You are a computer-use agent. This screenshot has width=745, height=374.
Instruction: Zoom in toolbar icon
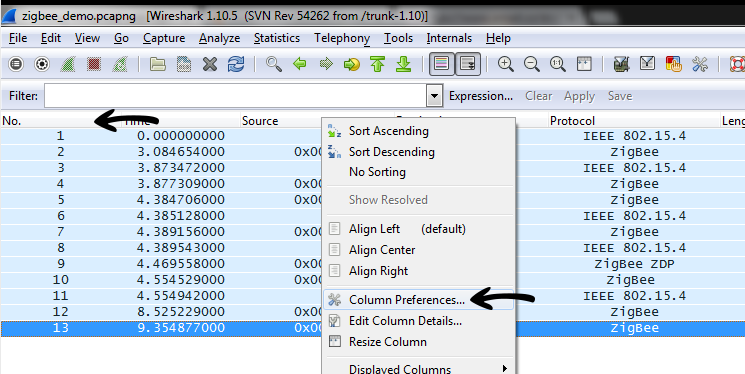506,64
